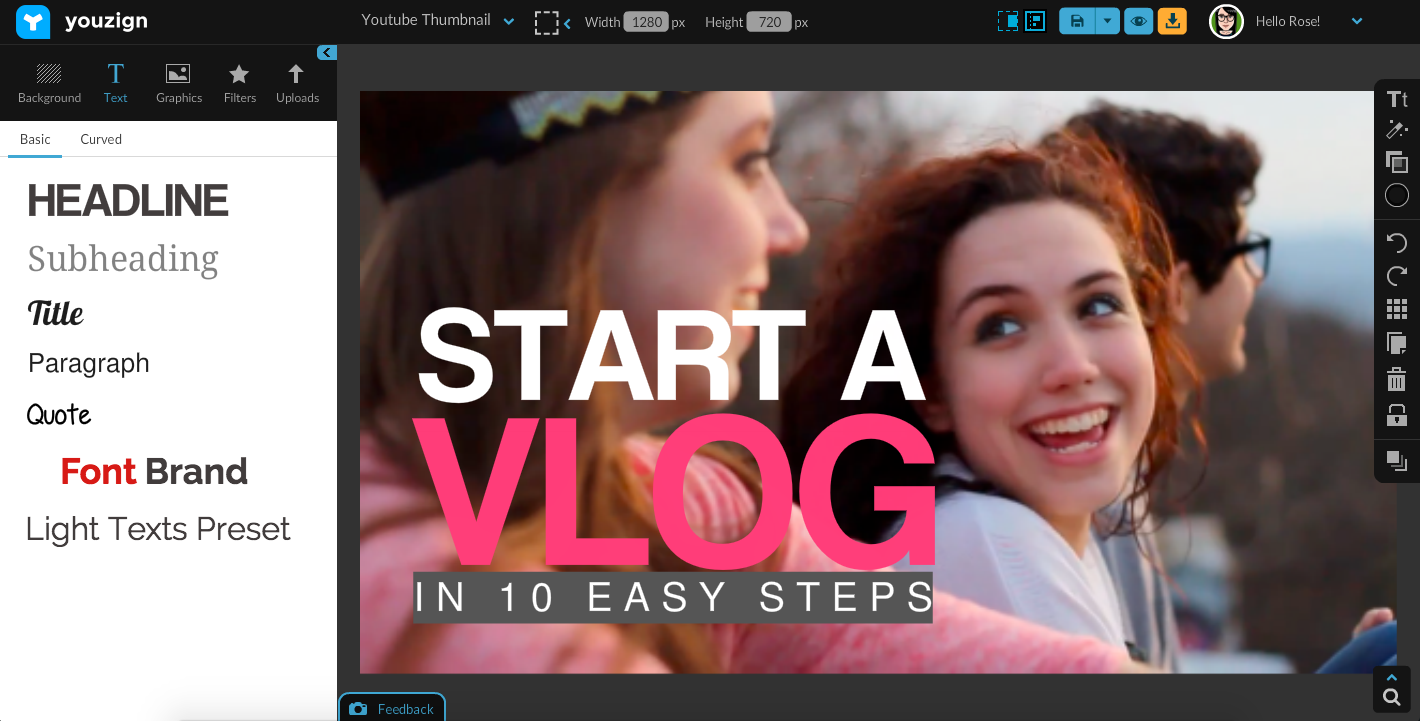
Task: Open the Feedback button
Action: [392, 708]
